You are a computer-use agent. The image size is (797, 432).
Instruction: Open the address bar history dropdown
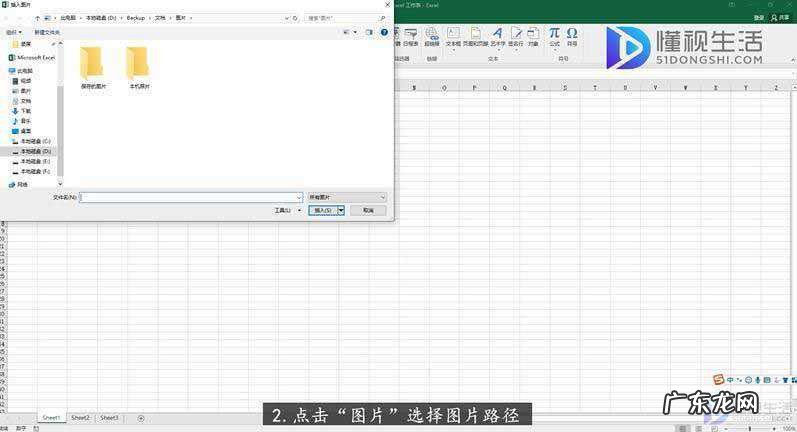287,18
